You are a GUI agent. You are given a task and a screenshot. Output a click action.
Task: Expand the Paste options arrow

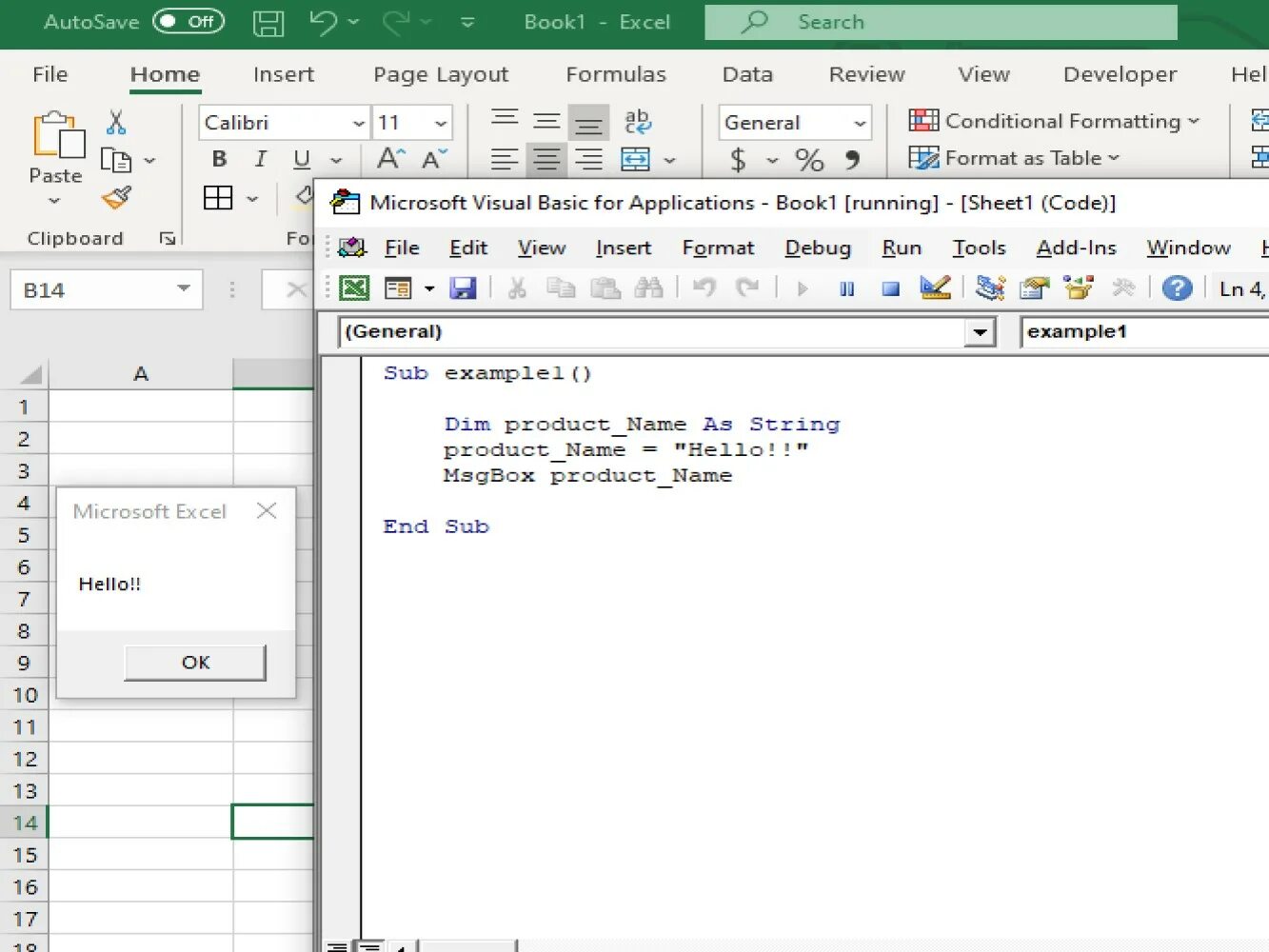click(54, 201)
